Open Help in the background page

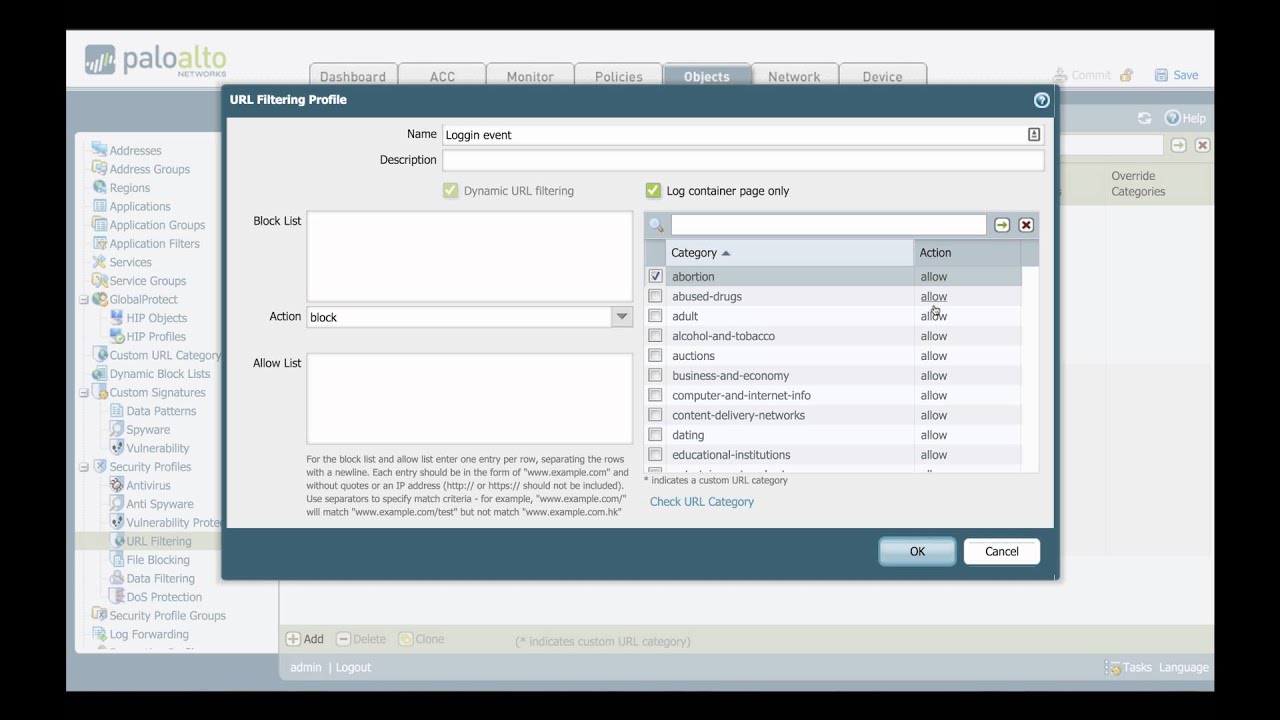(1186, 118)
